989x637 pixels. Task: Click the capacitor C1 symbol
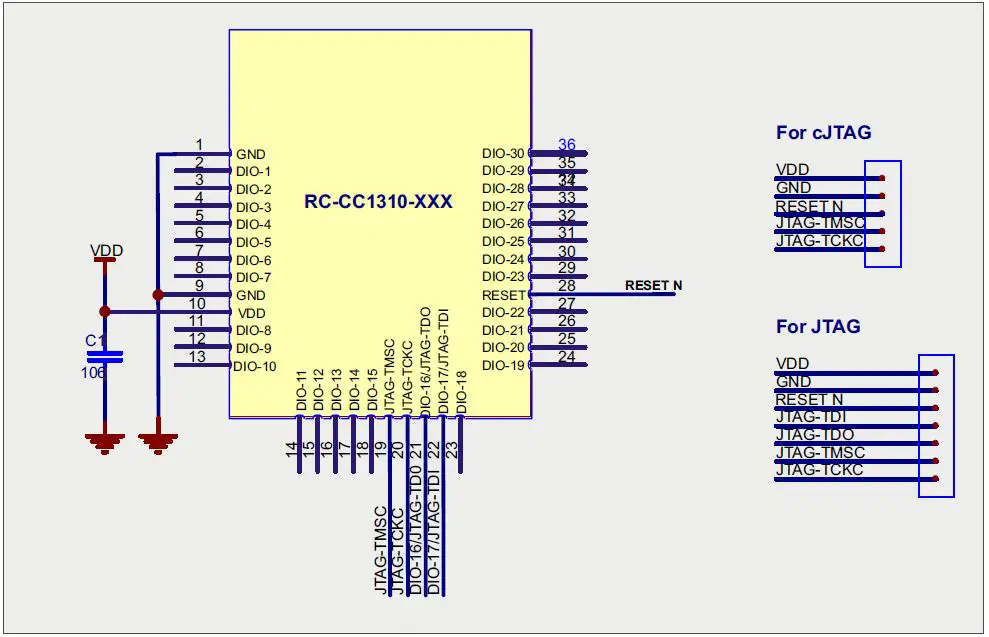(x=105, y=357)
